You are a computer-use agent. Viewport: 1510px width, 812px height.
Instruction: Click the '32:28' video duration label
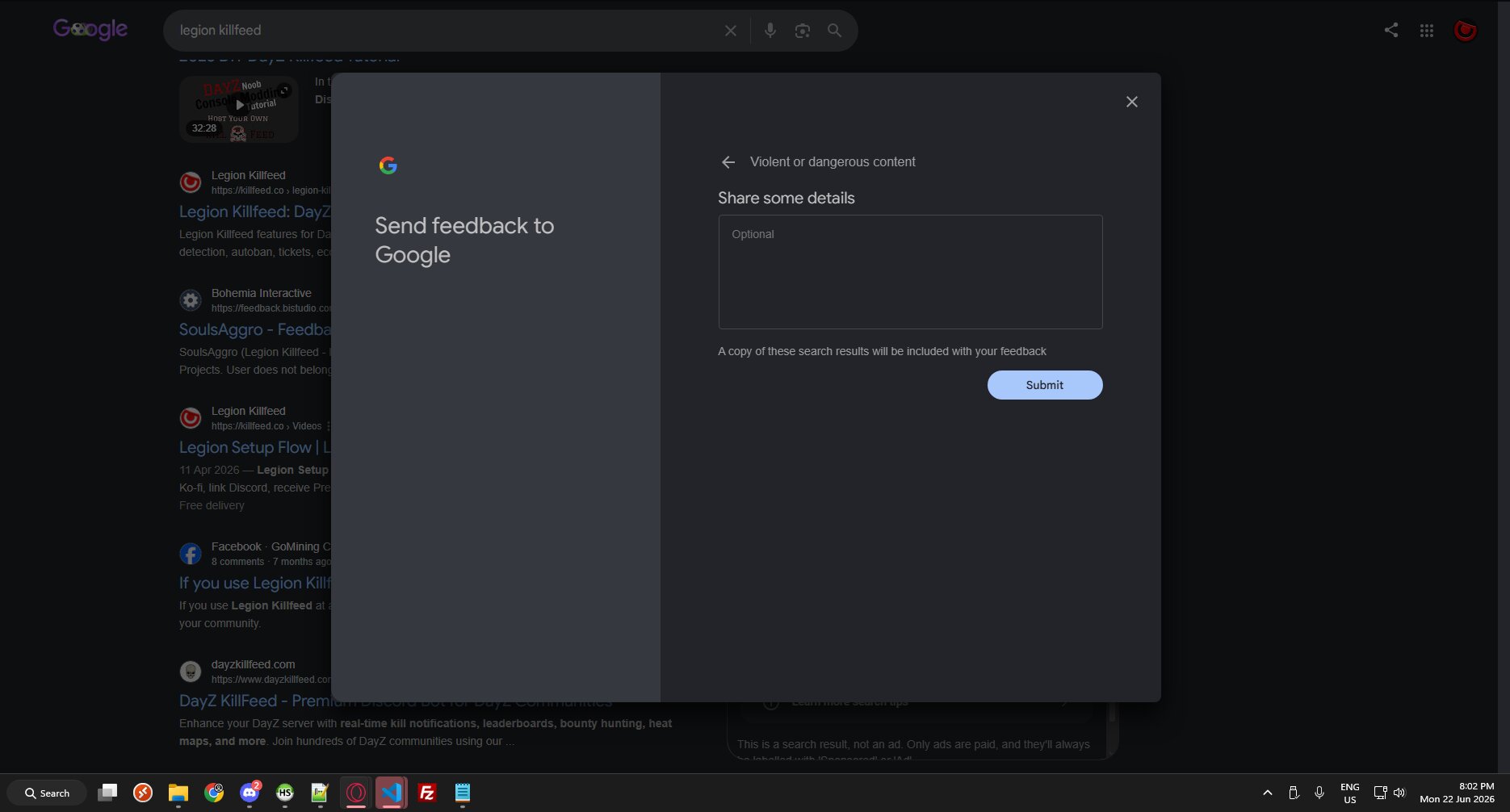204,128
